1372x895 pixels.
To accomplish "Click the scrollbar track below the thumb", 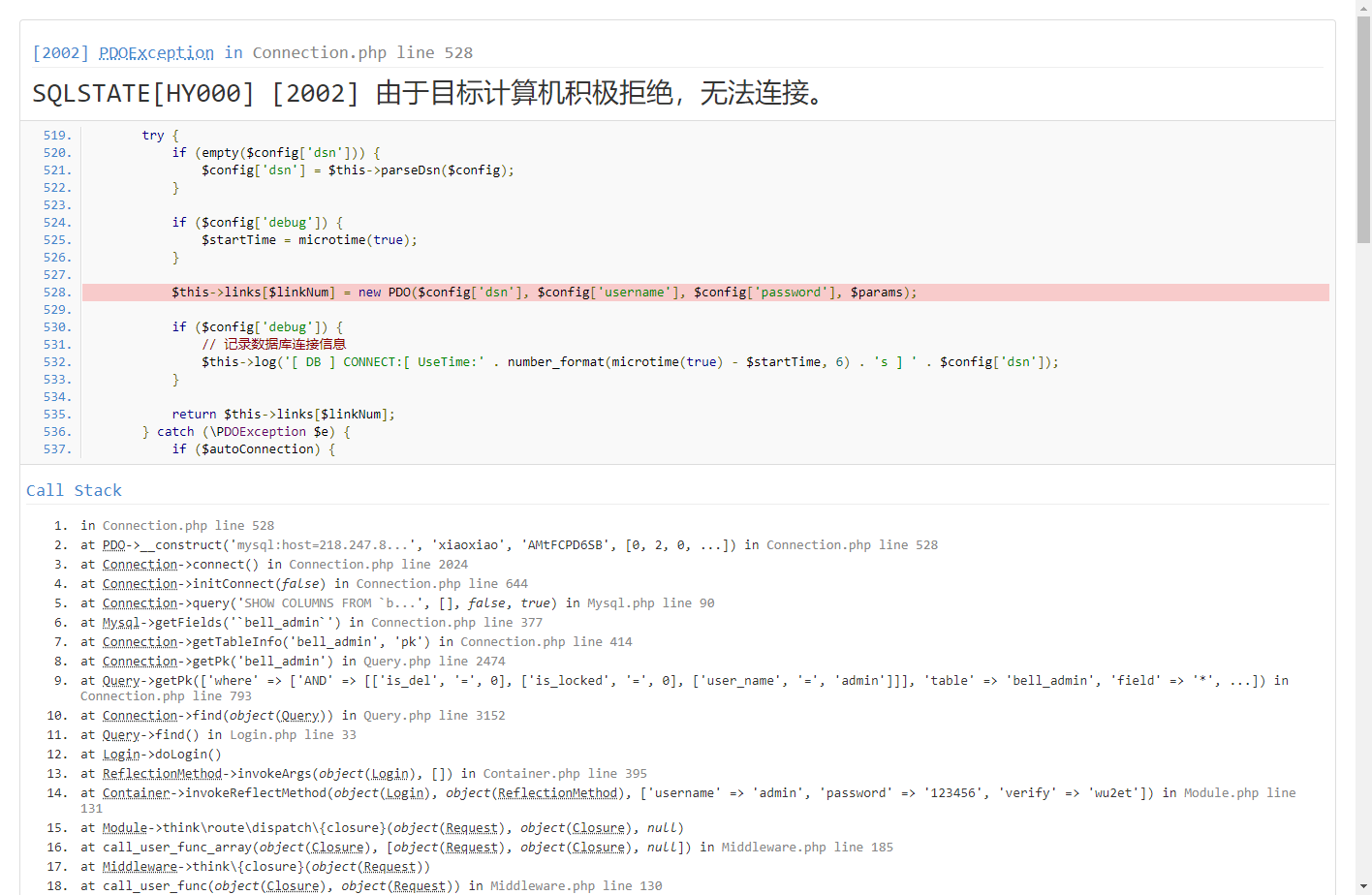I will [x=1363, y=581].
